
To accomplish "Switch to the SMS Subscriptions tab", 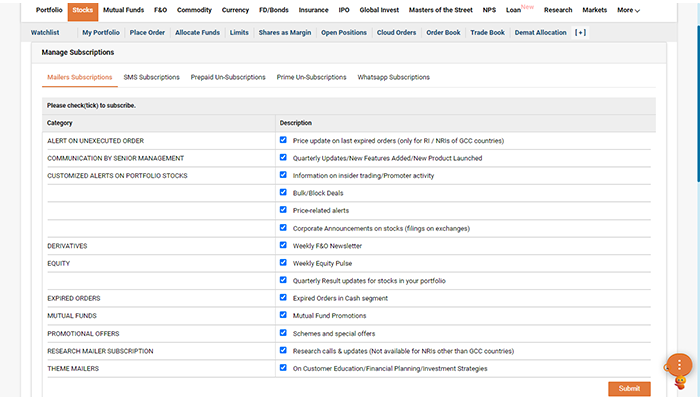I will tap(151, 77).
